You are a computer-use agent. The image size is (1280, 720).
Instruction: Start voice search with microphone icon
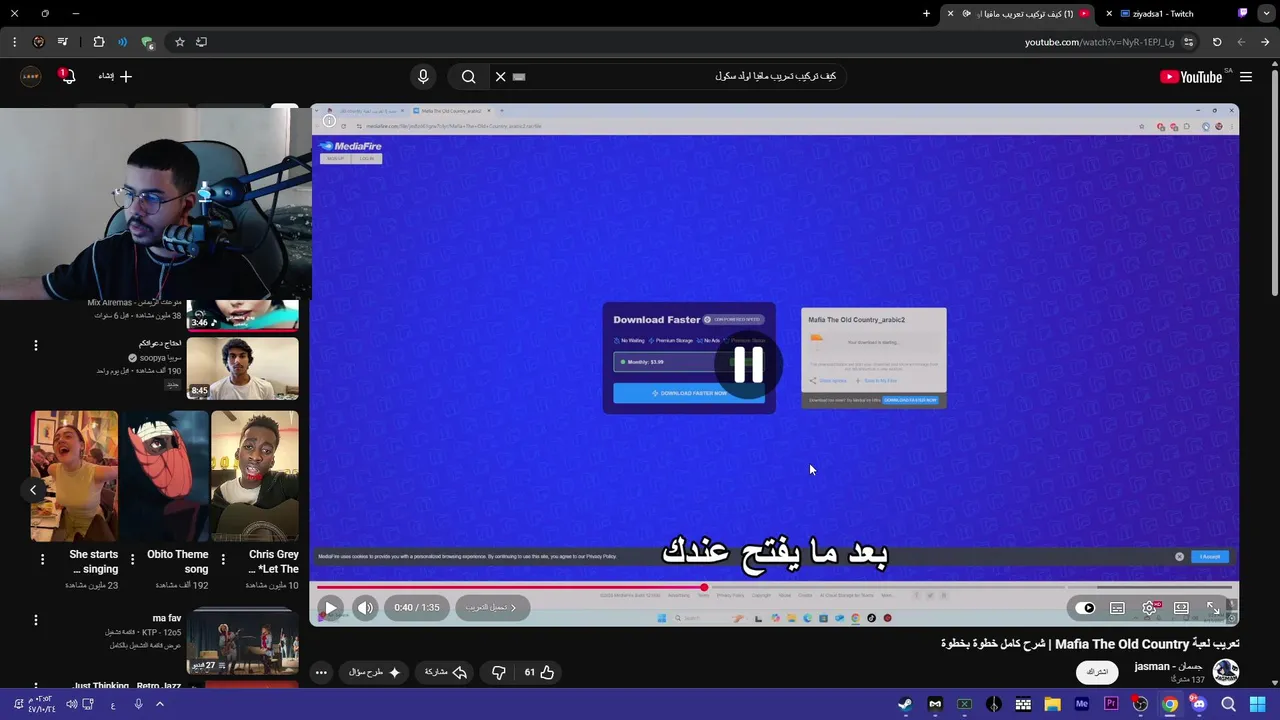pyautogui.click(x=423, y=76)
